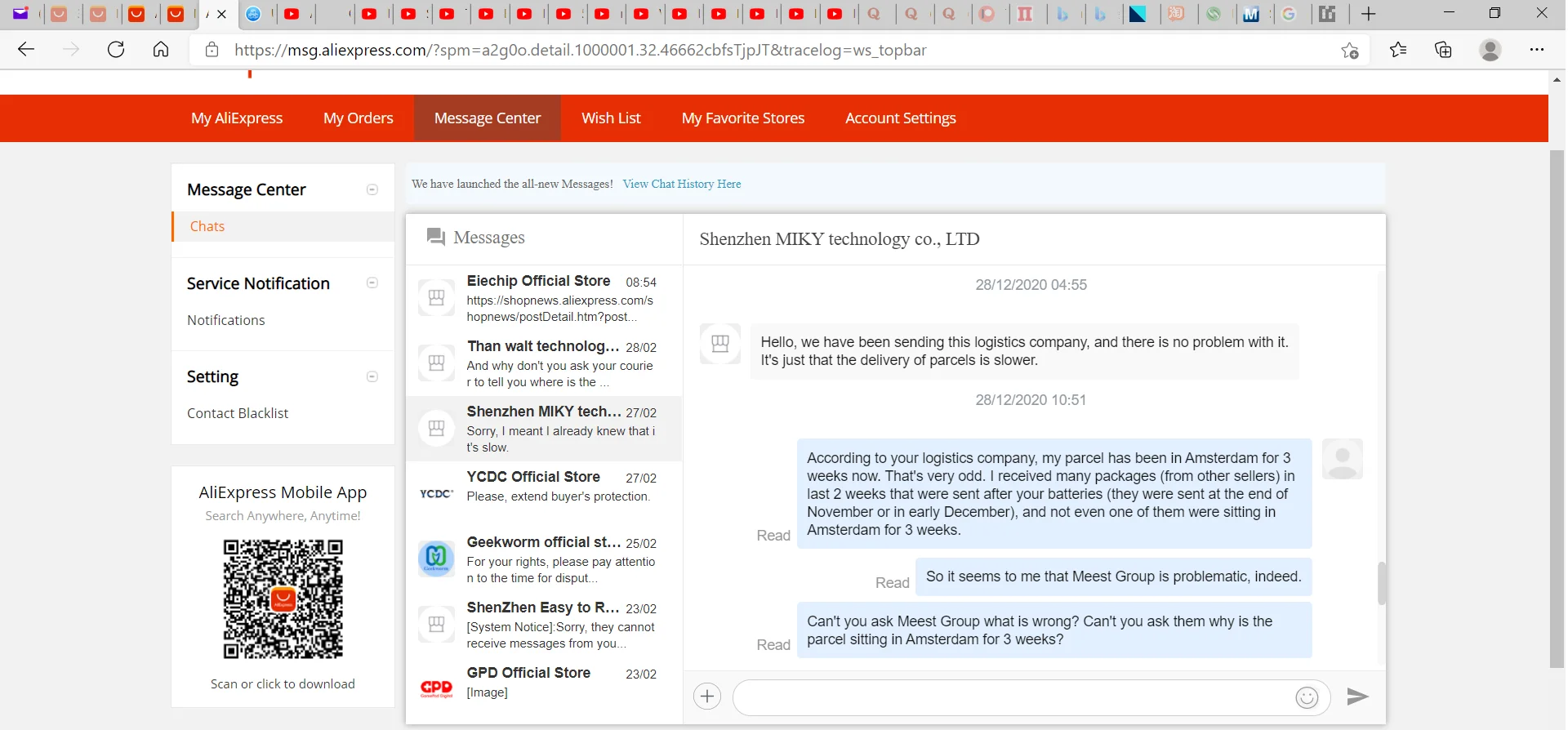Click the page vertical scrollbar

[1557, 408]
